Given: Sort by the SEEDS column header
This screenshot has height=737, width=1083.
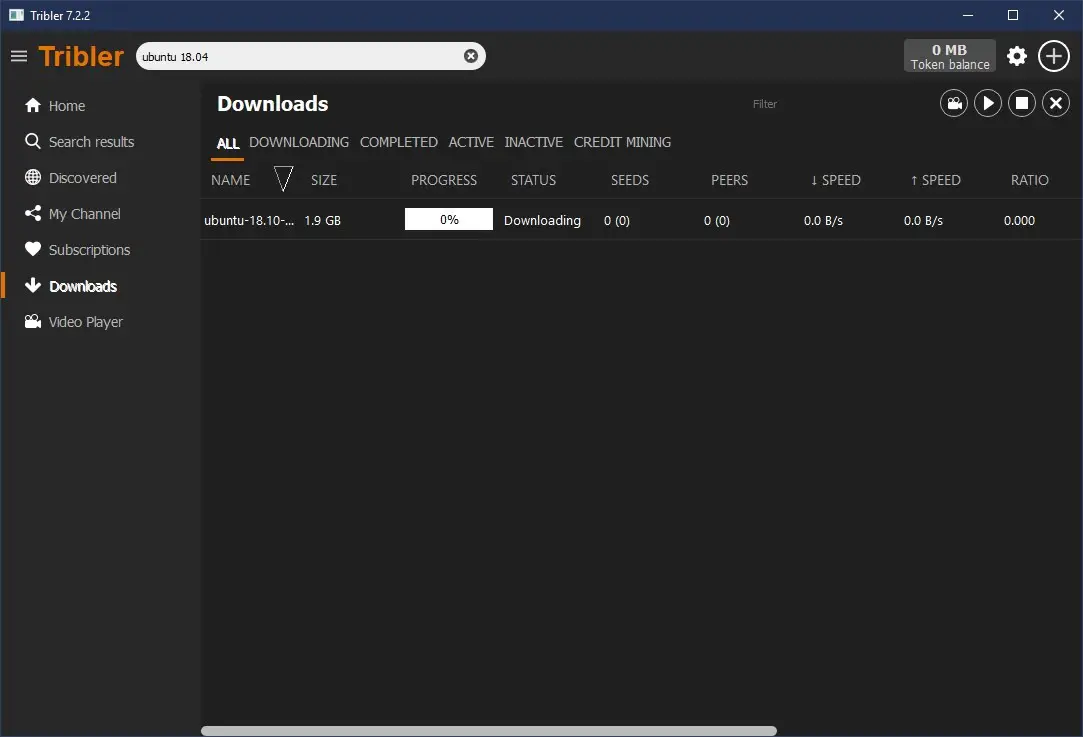Looking at the screenshot, I should coord(630,180).
